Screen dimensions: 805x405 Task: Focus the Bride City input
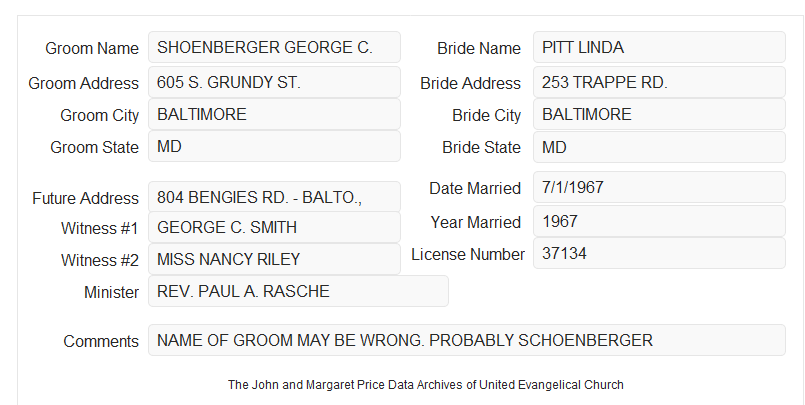tap(659, 114)
